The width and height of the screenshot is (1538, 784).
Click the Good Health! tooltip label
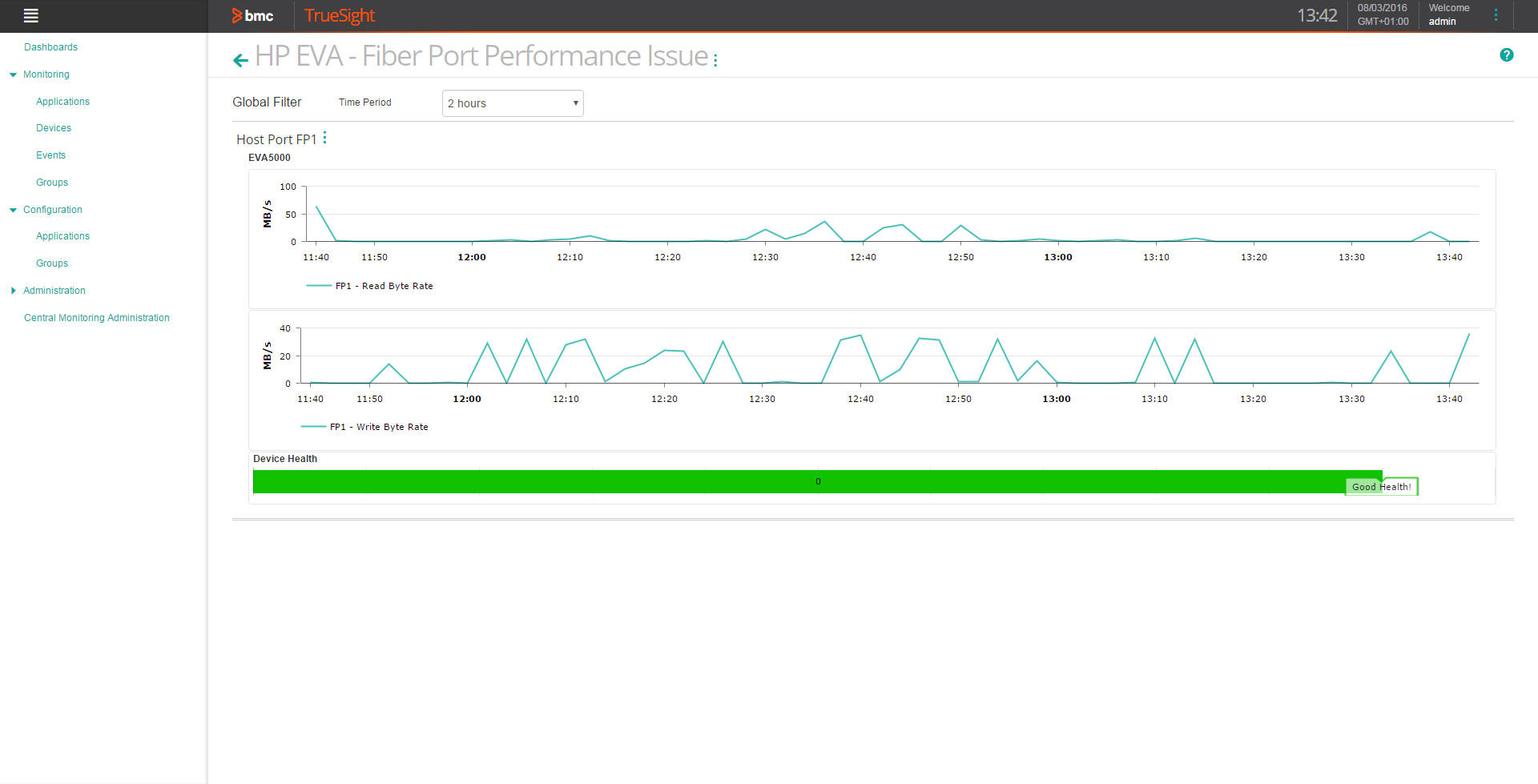click(1382, 487)
